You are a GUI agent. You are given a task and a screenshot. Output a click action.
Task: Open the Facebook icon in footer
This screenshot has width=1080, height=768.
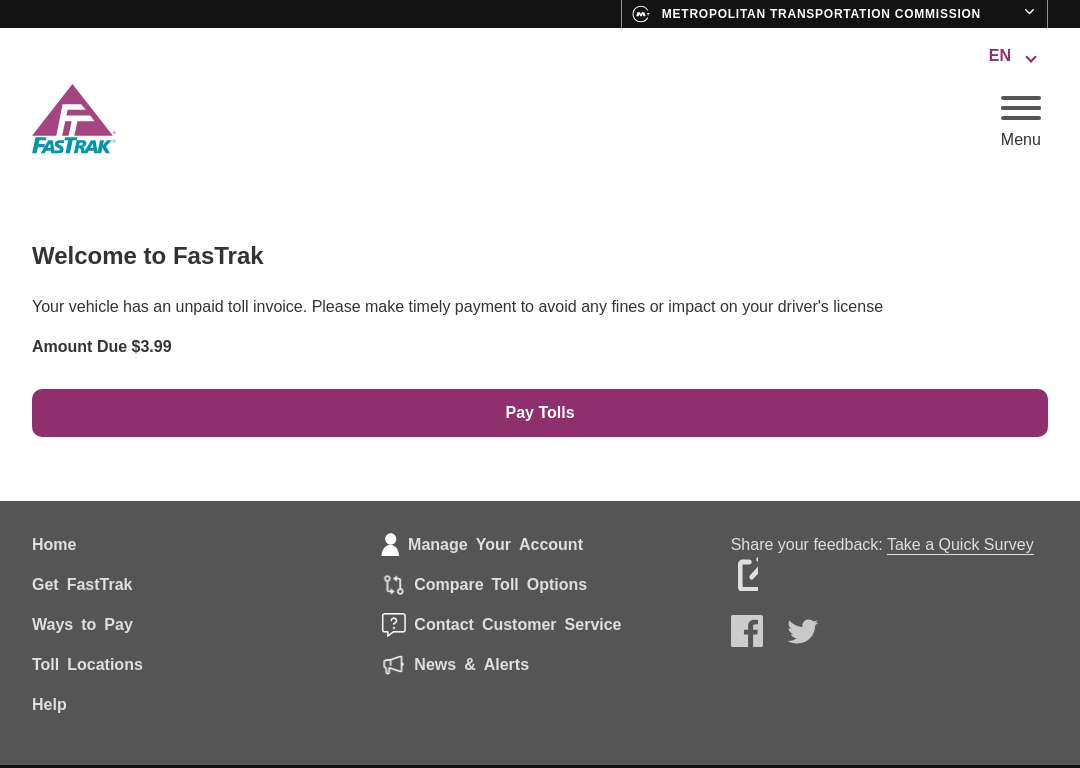point(747,631)
